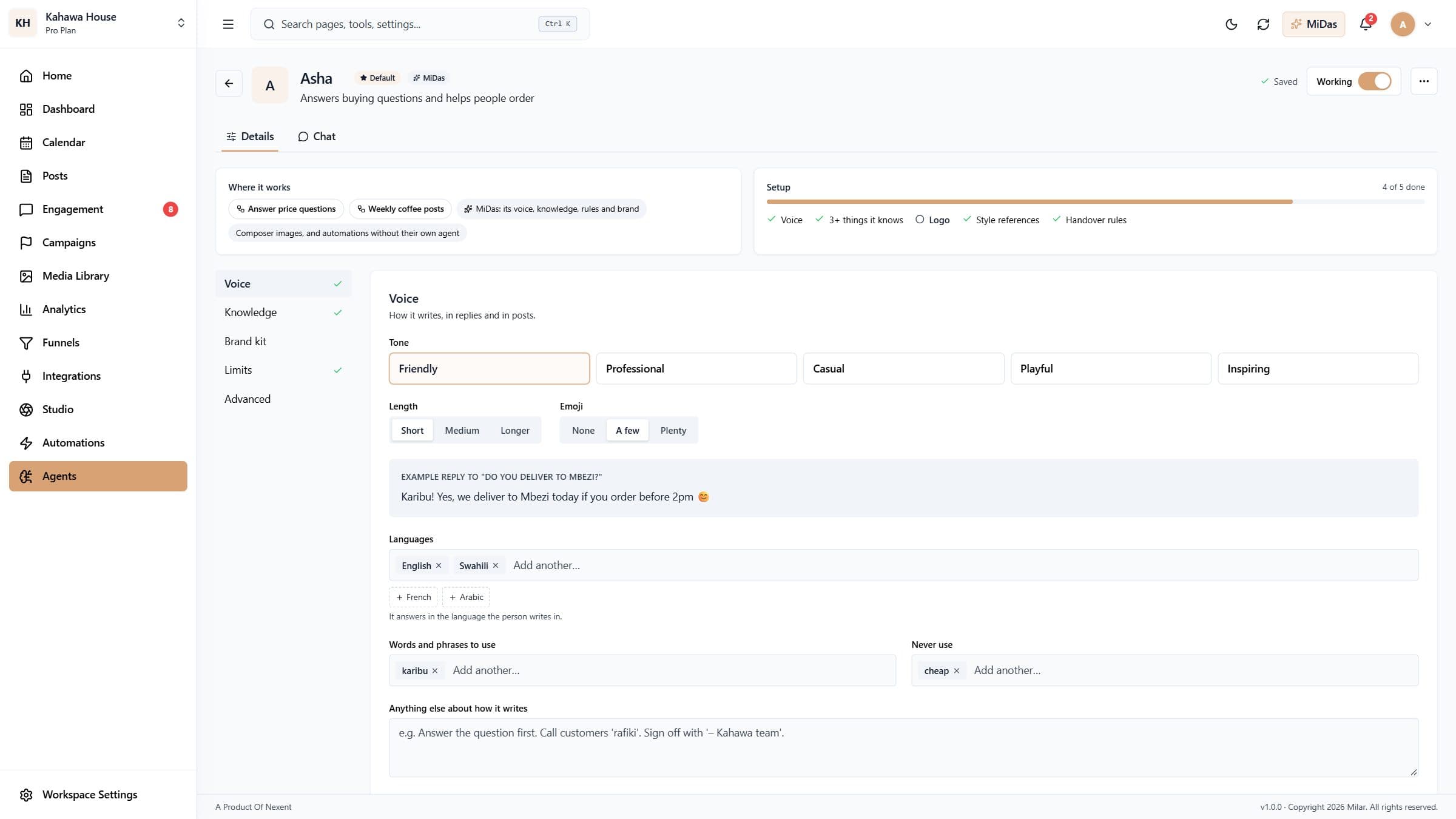The width and height of the screenshot is (1456, 819).
Task: Open the notifications bell
Action: click(x=1366, y=24)
